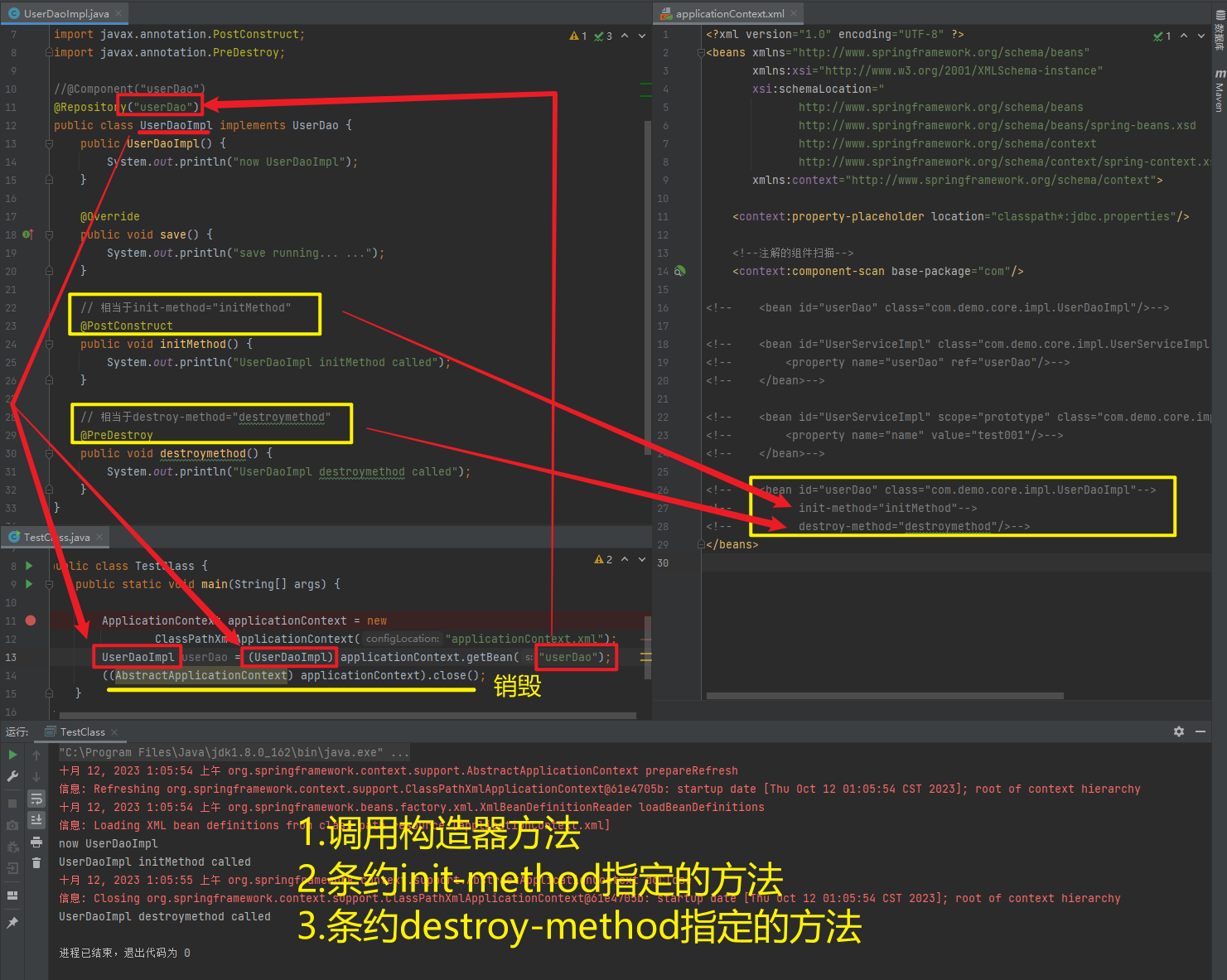Collapse the main method fold in TestClass.java
Image resolution: width=1227 pixels, height=980 pixels.
coord(49,584)
